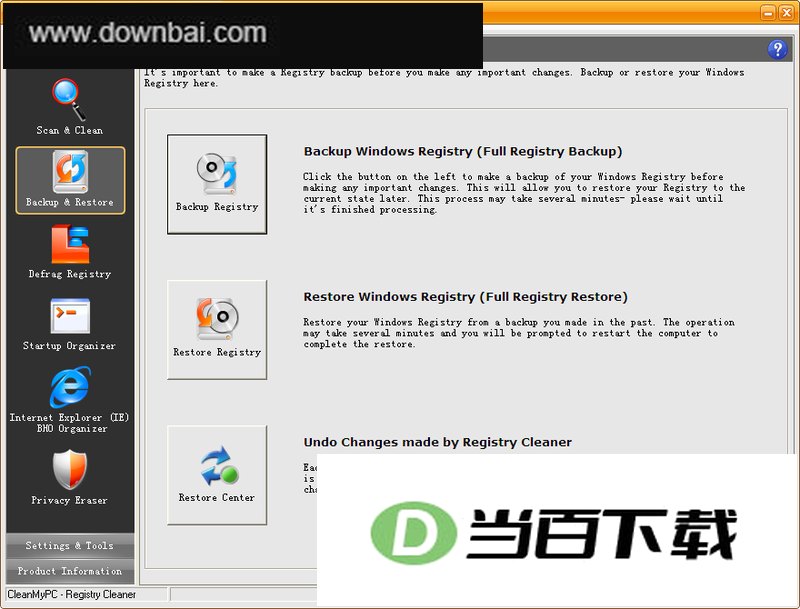Click the Undo Changes made by Registry Cleaner heading
This screenshot has height=609, width=800.
pos(438,442)
